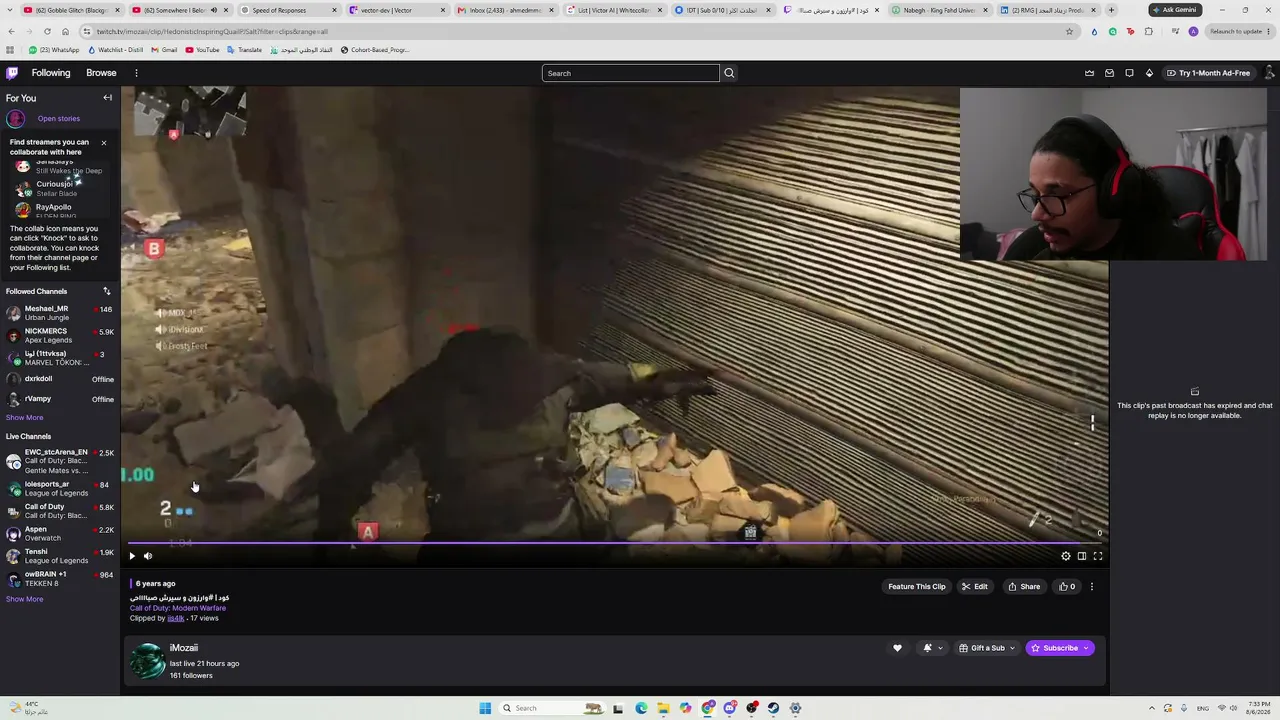Open the Prime loot crown icon
This screenshot has height=720, width=1280.
1089,73
